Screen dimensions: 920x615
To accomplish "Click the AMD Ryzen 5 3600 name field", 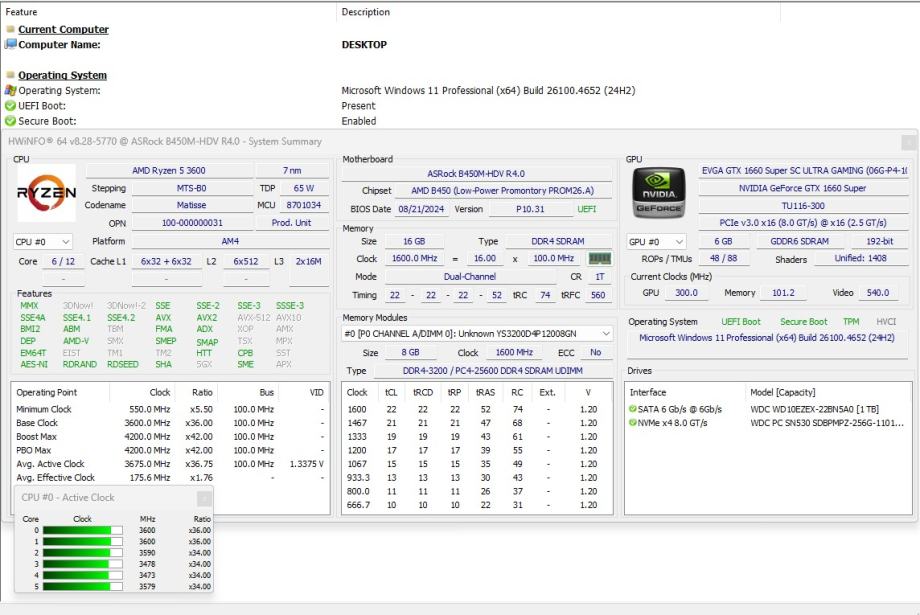I will (x=169, y=171).
